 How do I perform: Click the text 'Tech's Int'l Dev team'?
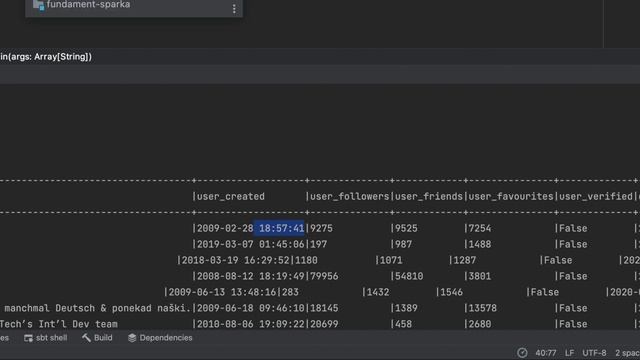pos(59,324)
